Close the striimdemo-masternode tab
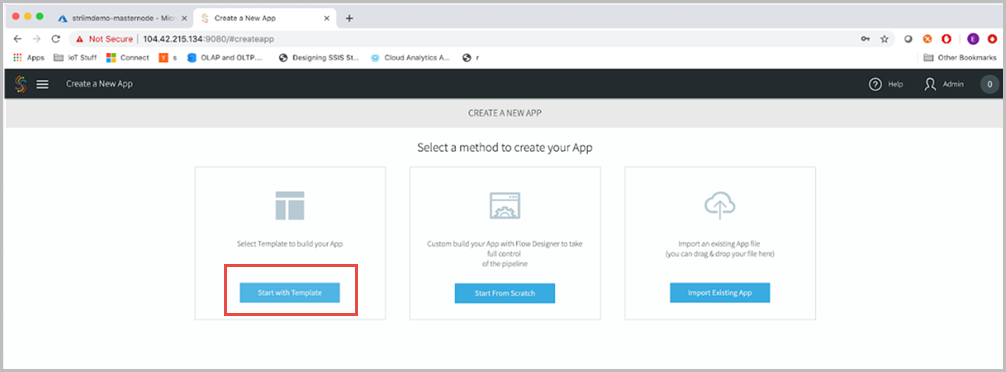 (x=184, y=19)
